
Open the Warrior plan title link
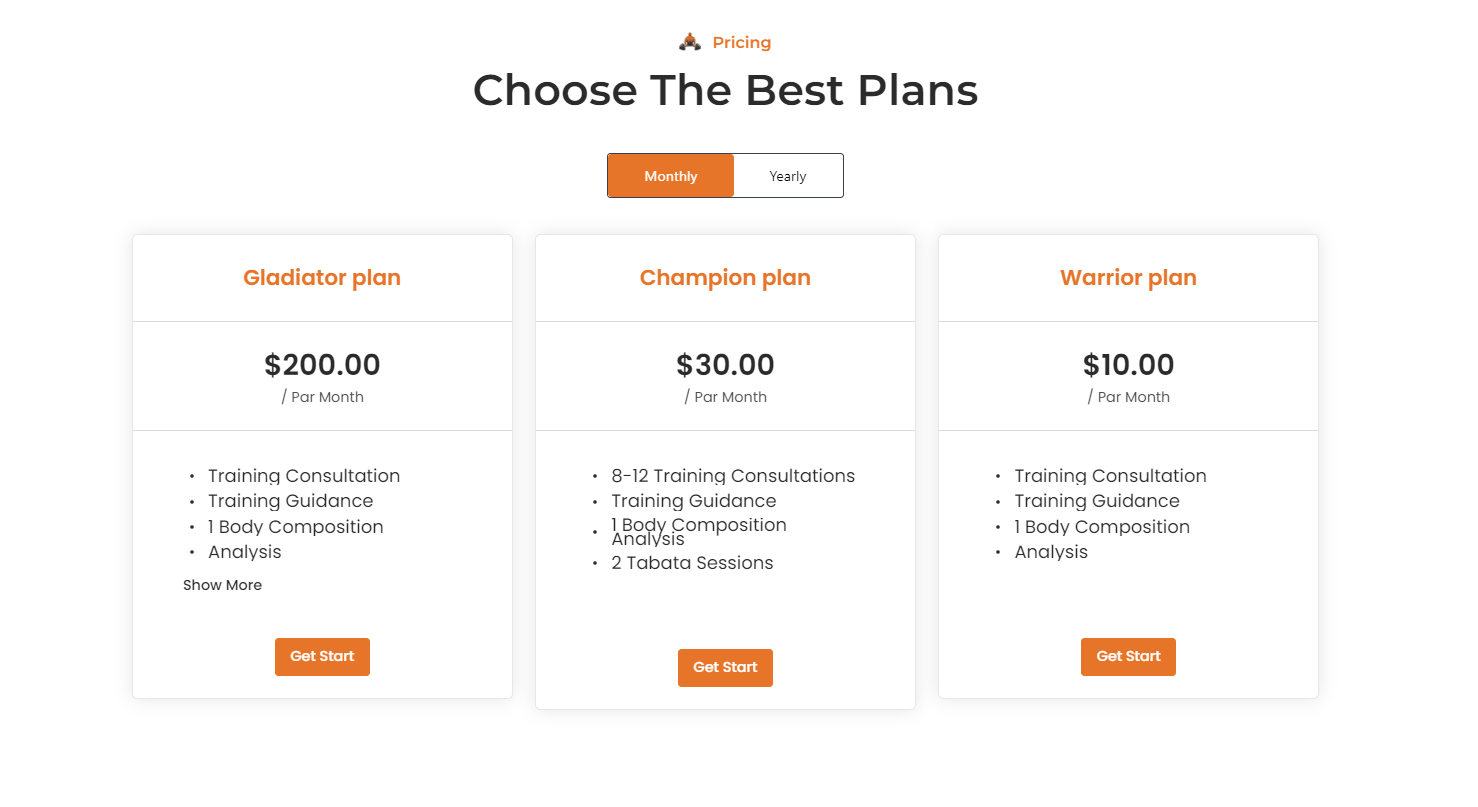tap(1128, 277)
